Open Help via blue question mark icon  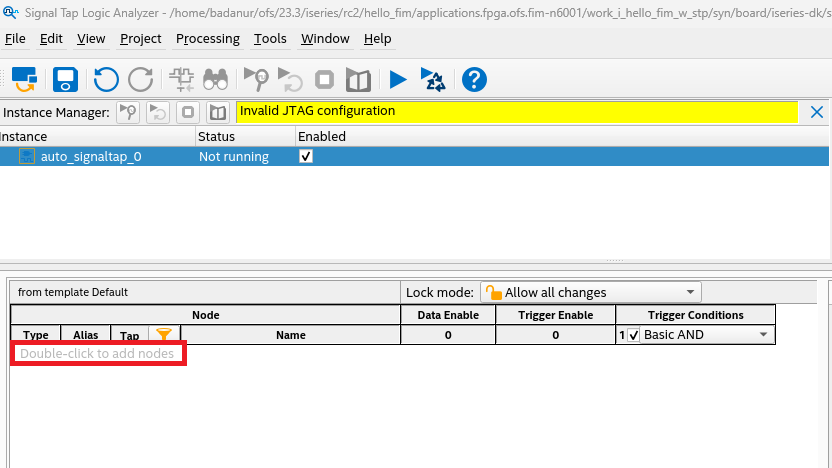(474, 79)
